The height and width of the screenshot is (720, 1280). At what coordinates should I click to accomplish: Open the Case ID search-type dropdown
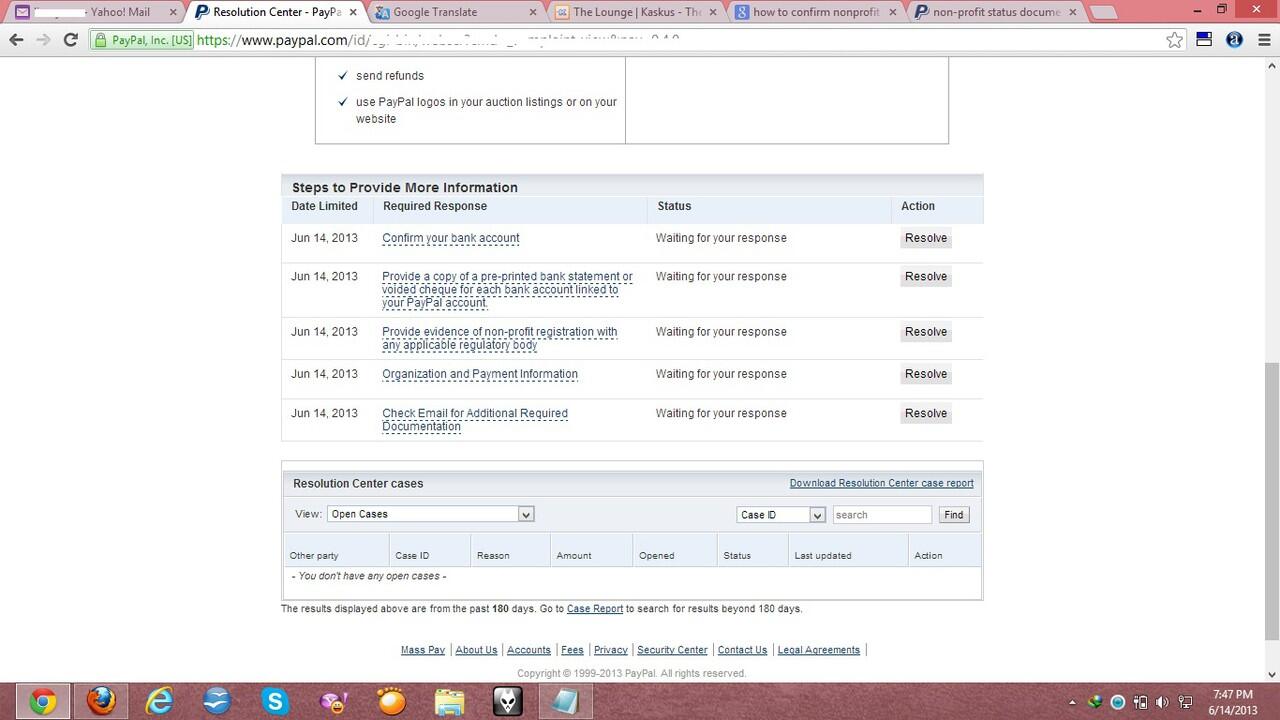[781, 515]
